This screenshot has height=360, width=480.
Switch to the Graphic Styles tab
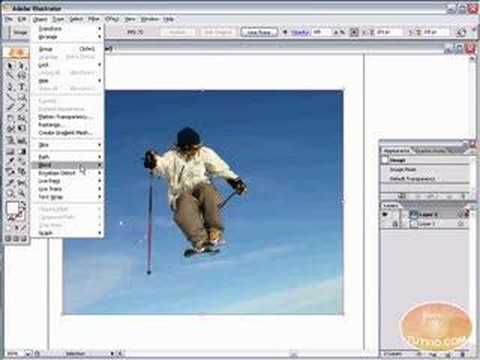(x=432, y=151)
